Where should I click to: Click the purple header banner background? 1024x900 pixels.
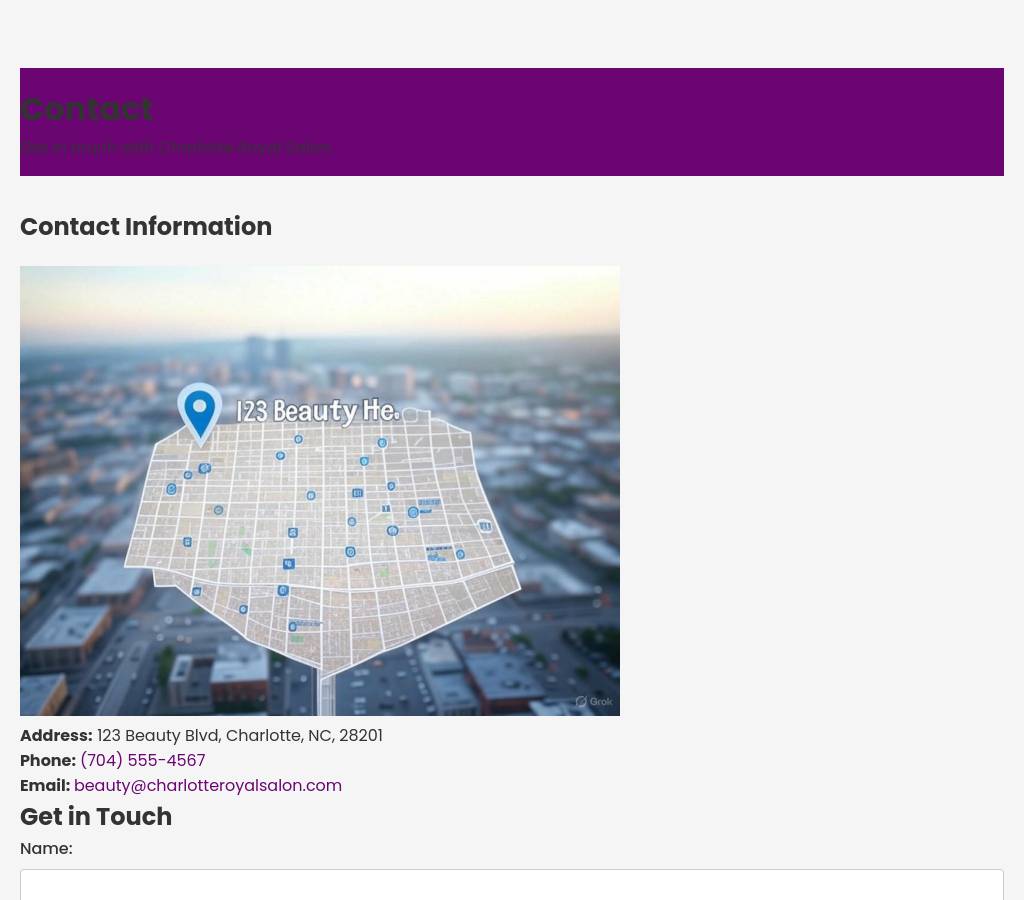650,120
